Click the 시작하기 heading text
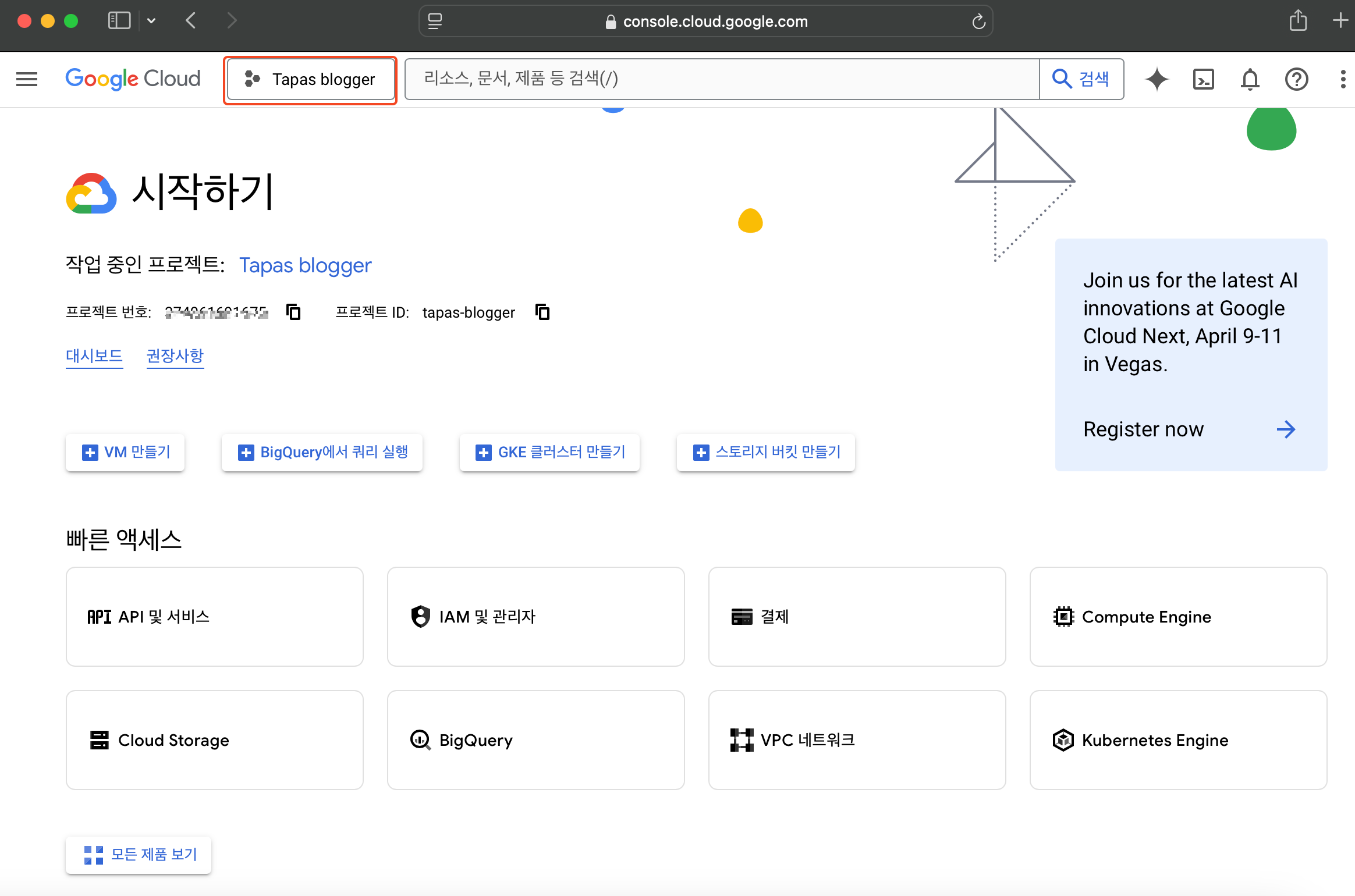 (x=203, y=191)
